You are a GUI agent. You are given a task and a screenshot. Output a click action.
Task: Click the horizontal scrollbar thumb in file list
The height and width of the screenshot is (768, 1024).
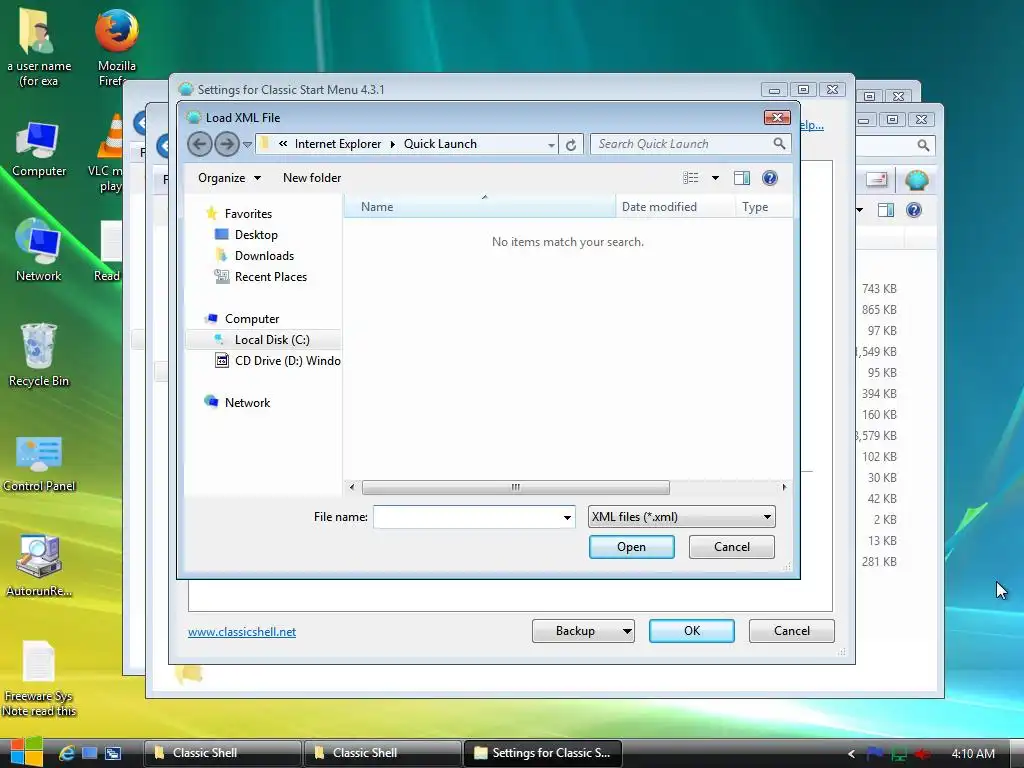click(x=516, y=487)
